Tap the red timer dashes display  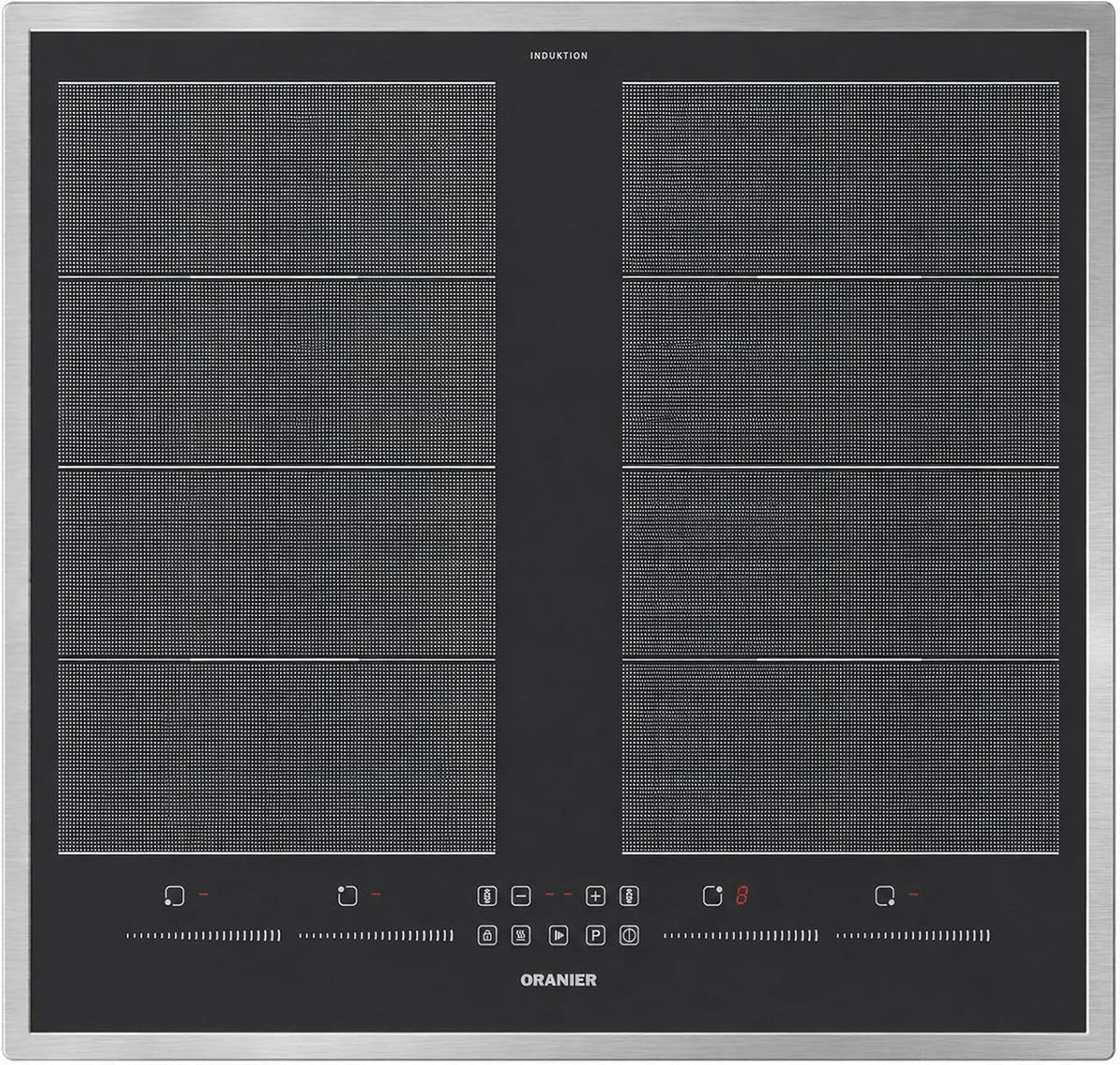(558, 896)
